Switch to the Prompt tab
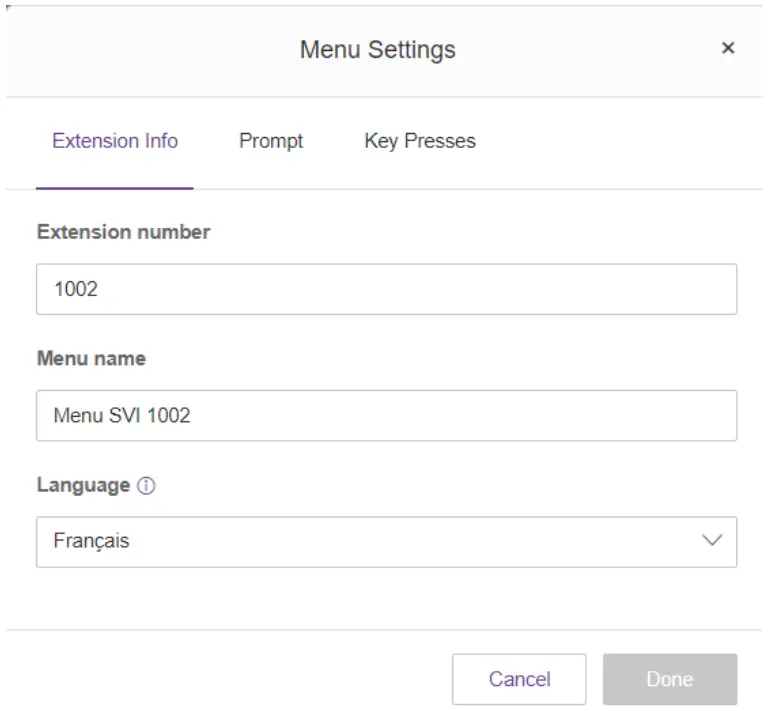Image resolution: width=769 pixels, height=711 pixels. (x=271, y=141)
